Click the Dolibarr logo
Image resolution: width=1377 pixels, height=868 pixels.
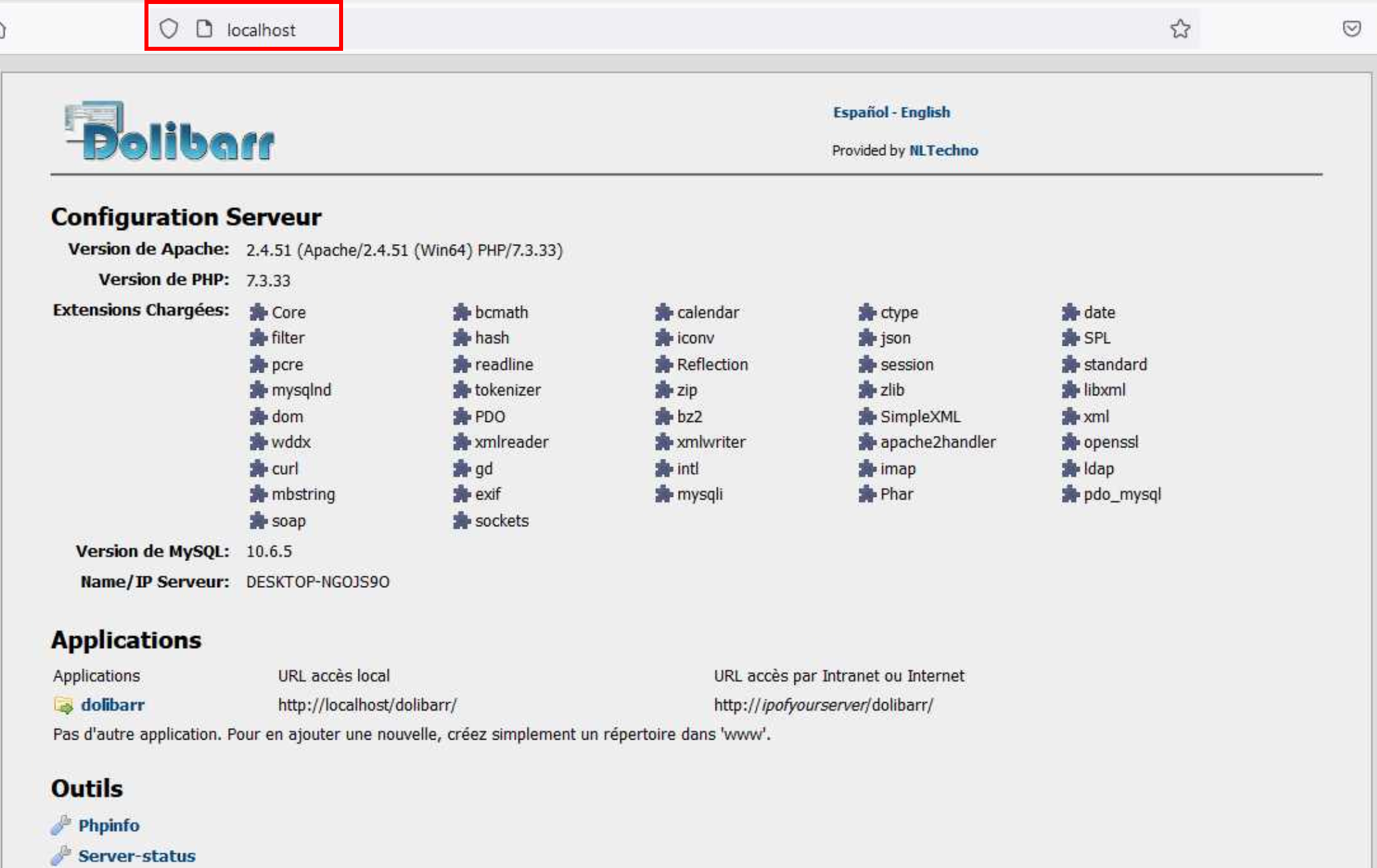click(x=169, y=131)
